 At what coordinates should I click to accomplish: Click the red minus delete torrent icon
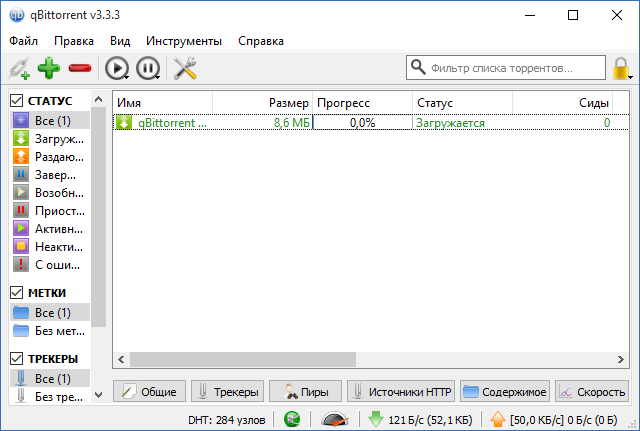click(x=80, y=68)
